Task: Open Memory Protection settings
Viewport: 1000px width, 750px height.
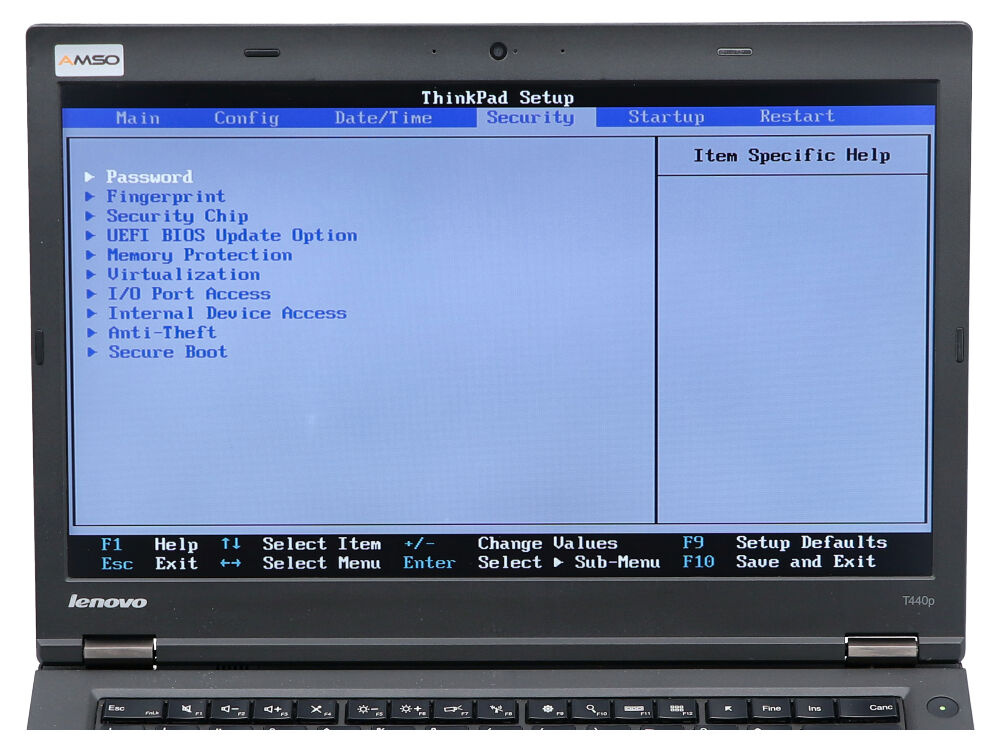Action: 199,255
